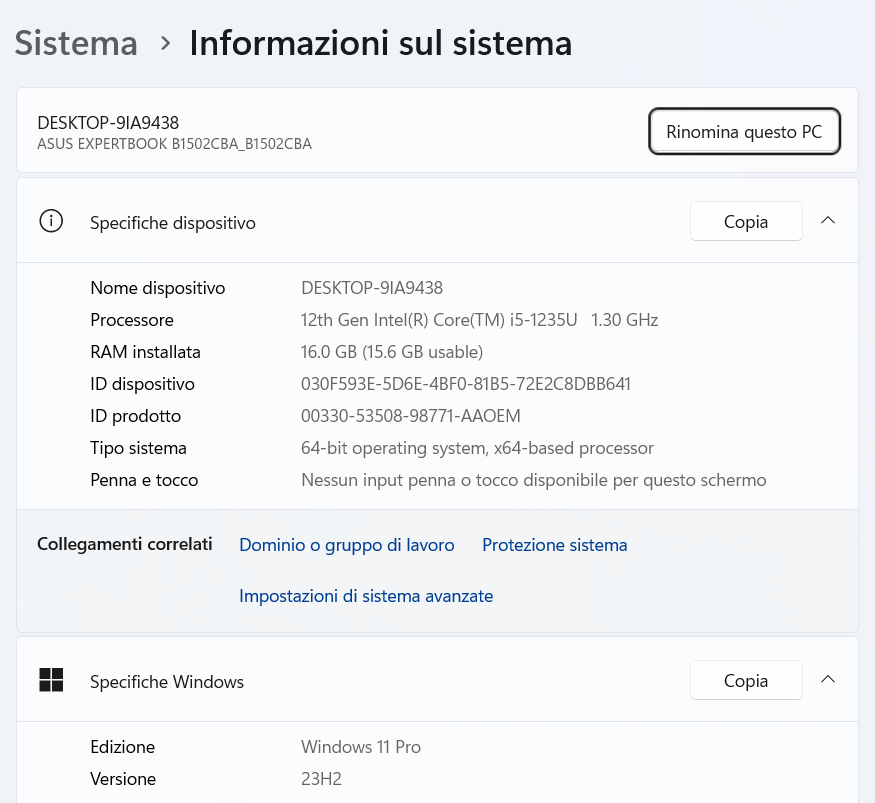
Task: Select Nessun input penna o tocco text
Action: coord(533,480)
